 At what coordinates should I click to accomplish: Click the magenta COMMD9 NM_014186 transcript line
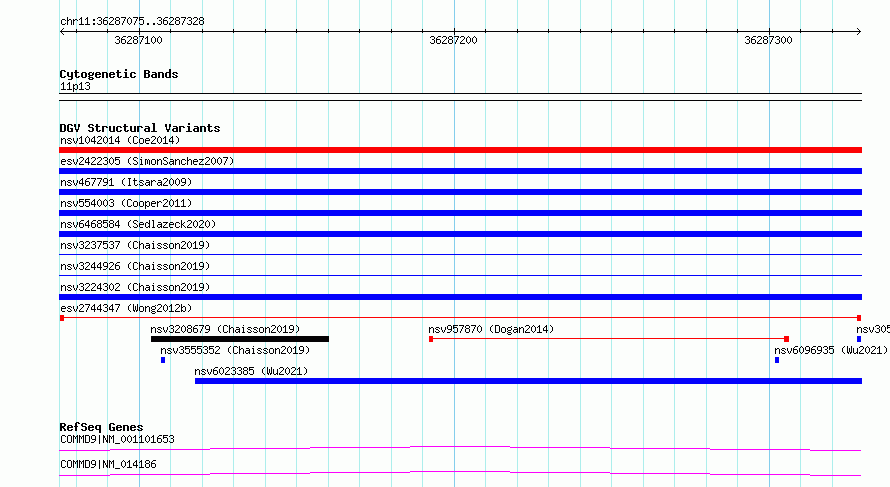tap(460, 473)
